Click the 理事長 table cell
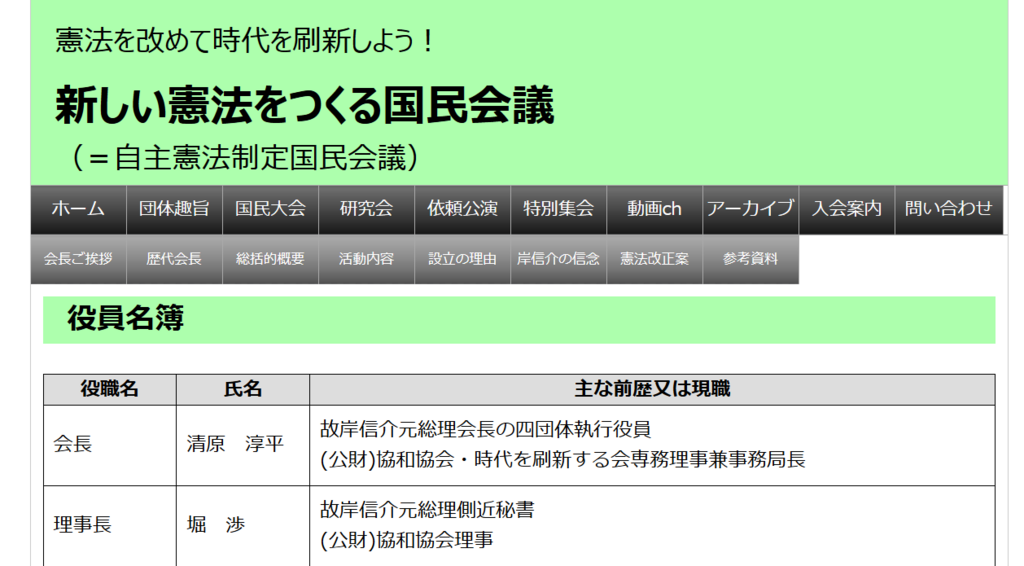Viewport: 1024px width, 566px height. pos(110,526)
